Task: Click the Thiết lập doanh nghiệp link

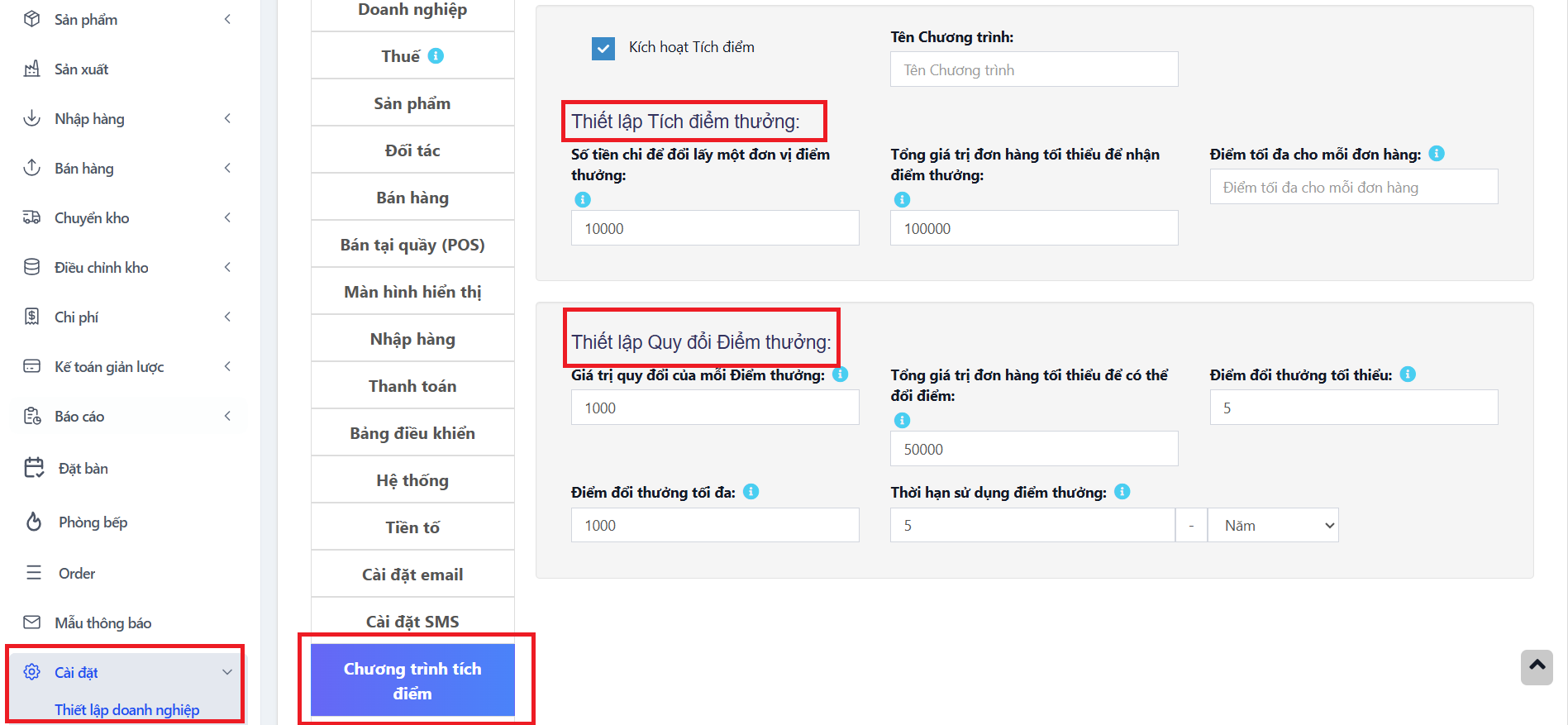Action: click(x=126, y=709)
